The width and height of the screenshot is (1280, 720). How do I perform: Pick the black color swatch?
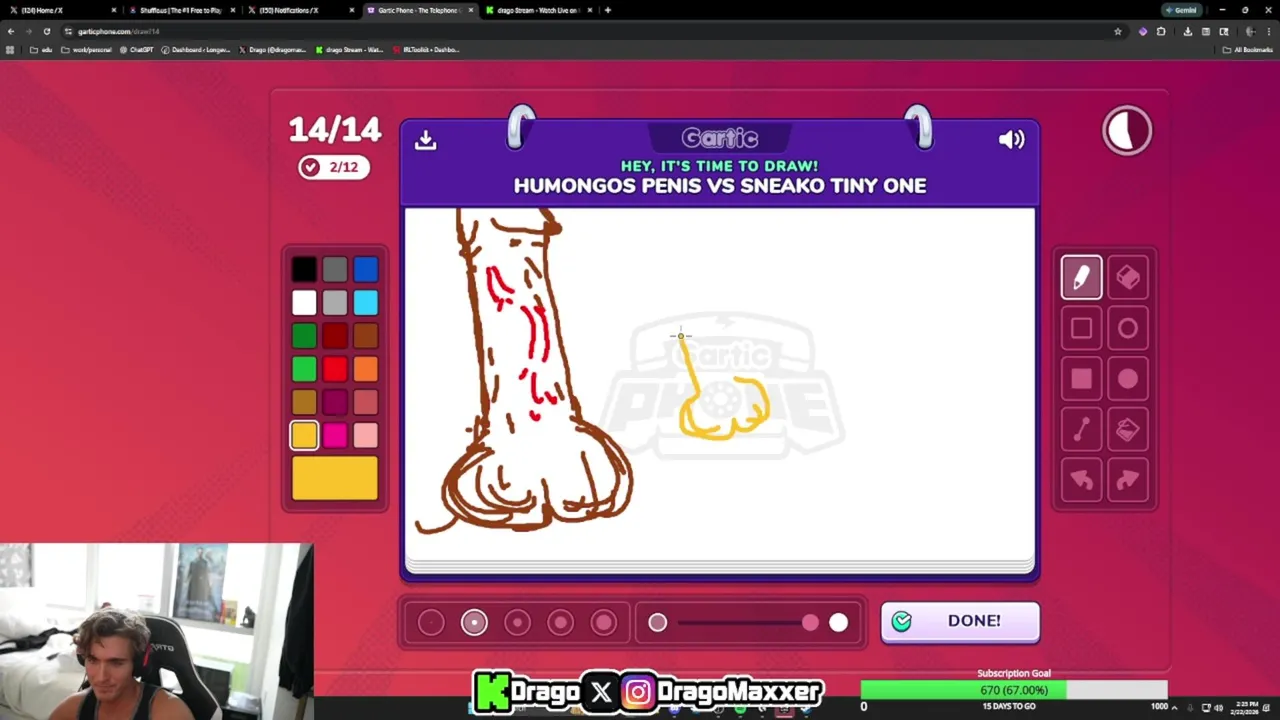coord(304,269)
